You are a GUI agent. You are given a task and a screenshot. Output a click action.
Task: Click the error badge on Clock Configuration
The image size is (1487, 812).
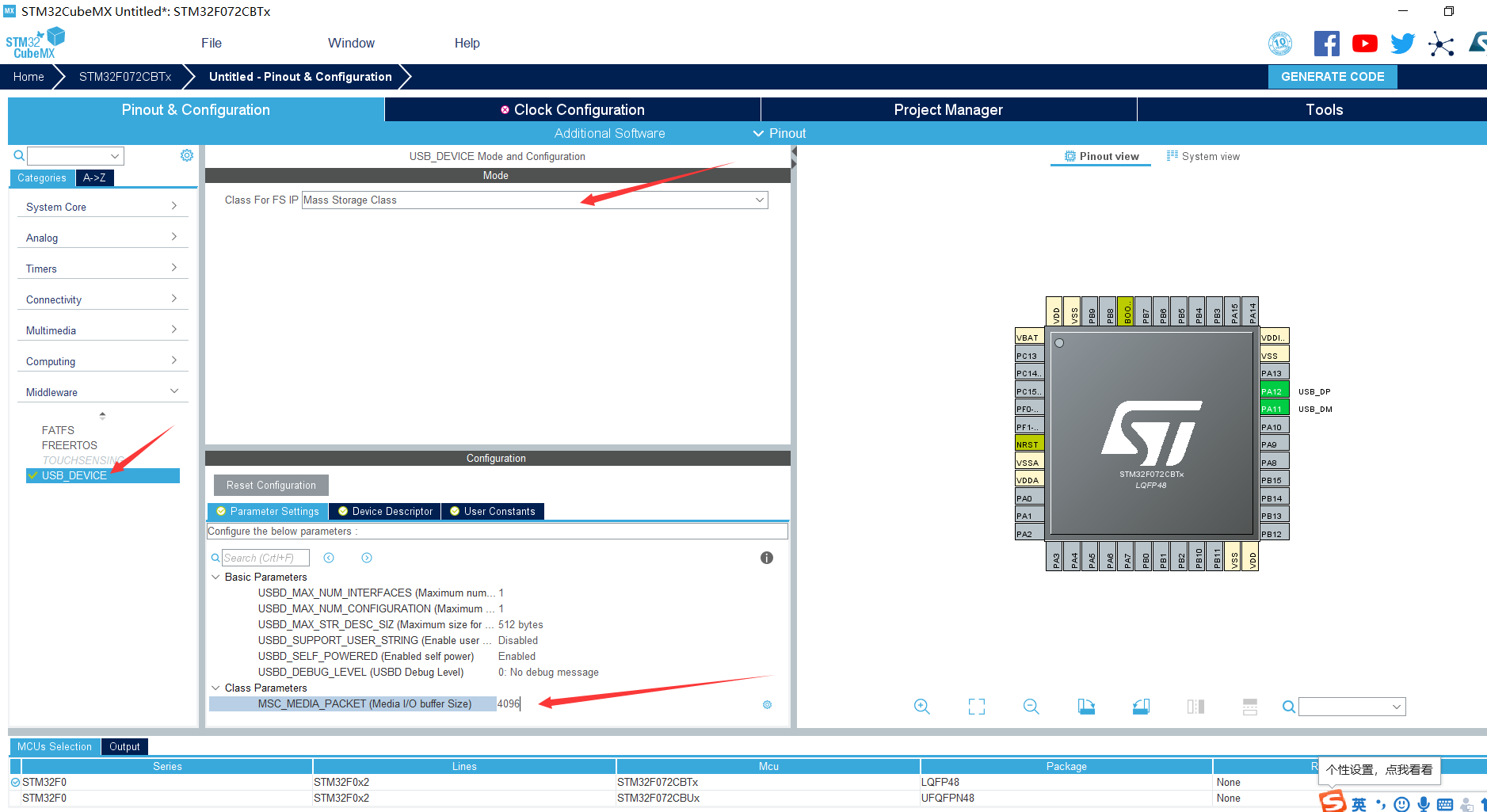click(505, 109)
